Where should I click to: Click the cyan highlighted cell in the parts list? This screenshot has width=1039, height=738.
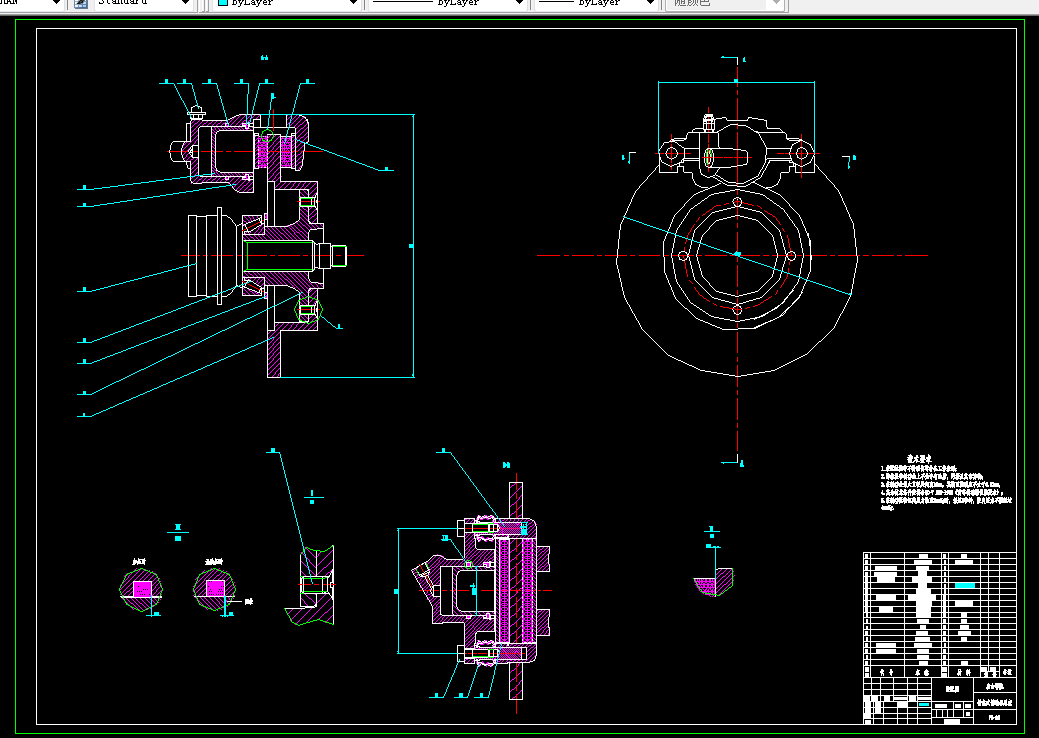coord(964,586)
